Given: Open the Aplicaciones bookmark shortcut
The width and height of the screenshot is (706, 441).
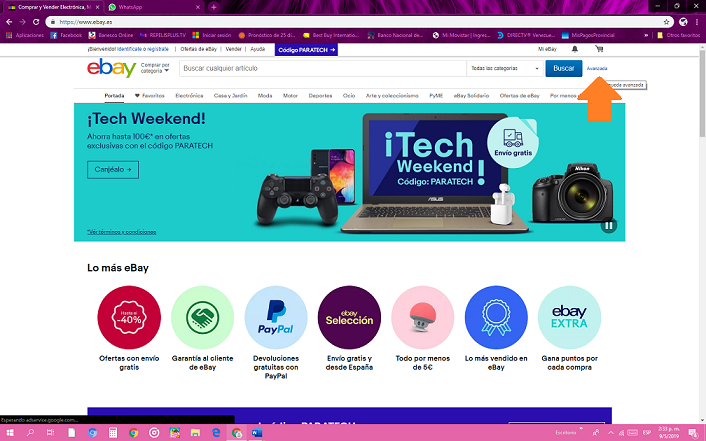Looking at the screenshot, I should (25, 35).
